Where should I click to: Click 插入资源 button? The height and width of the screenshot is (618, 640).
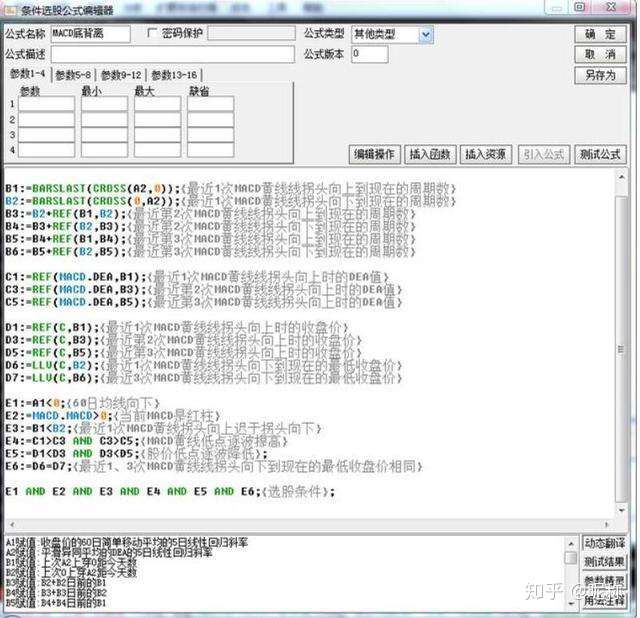pyautogui.click(x=486, y=154)
